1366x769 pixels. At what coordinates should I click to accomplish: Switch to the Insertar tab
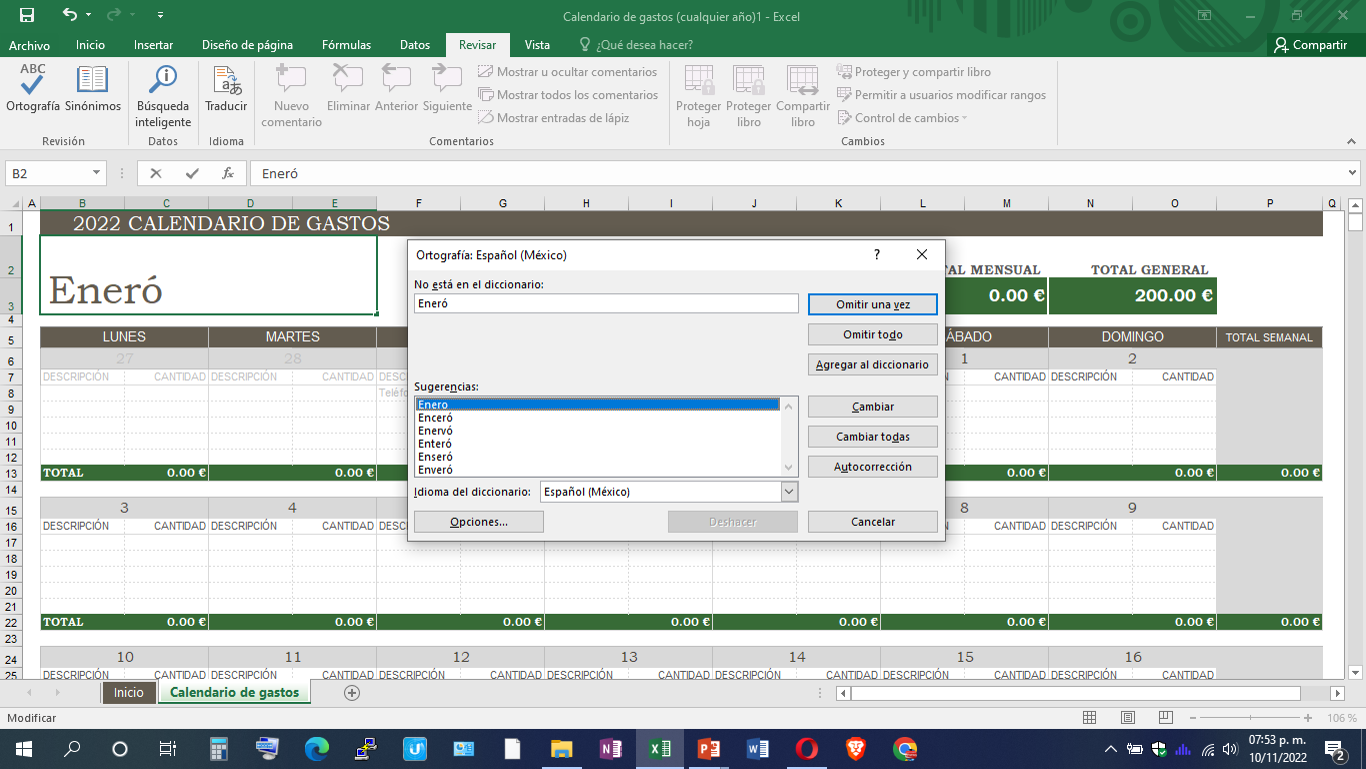(153, 45)
